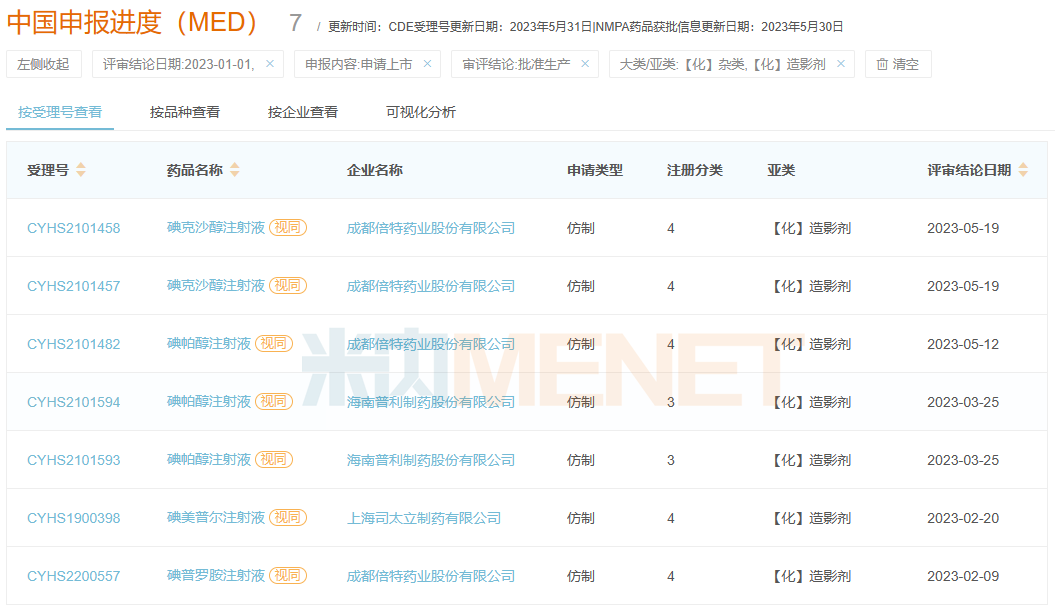This screenshot has height=616, width=1055.
Task: Open application number CYHS2101458
Action: click(x=73, y=228)
